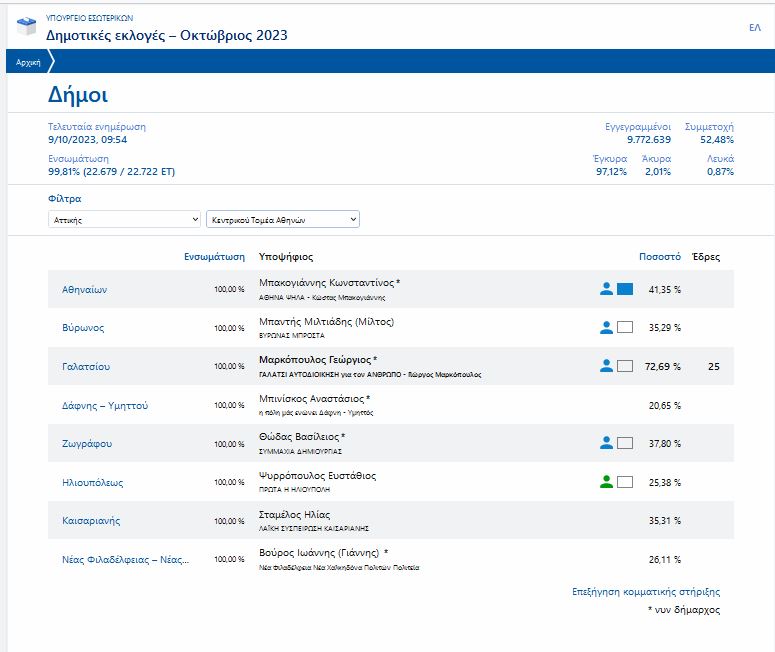Click the empty box in Γαλατσίου row
This screenshot has height=652, width=775.
(625, 366)
